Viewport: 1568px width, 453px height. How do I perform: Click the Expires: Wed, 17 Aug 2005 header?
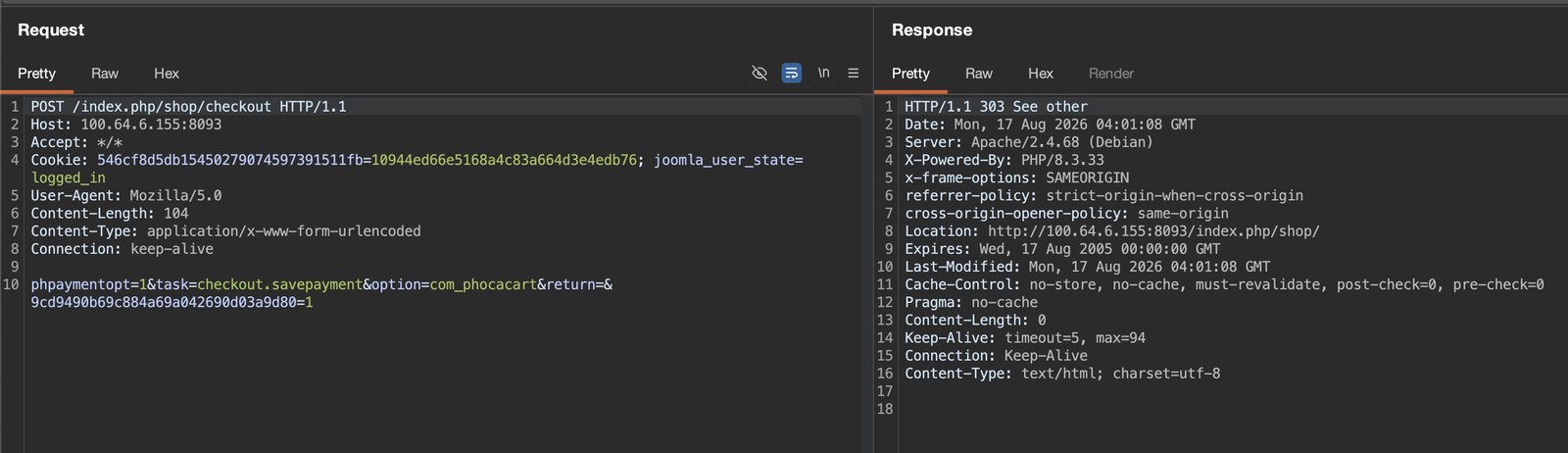tap(1062, 249)
